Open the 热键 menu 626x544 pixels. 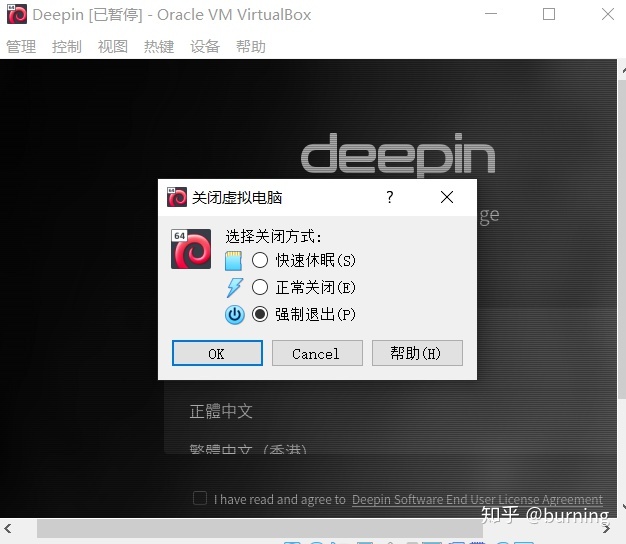pos(159,46)
